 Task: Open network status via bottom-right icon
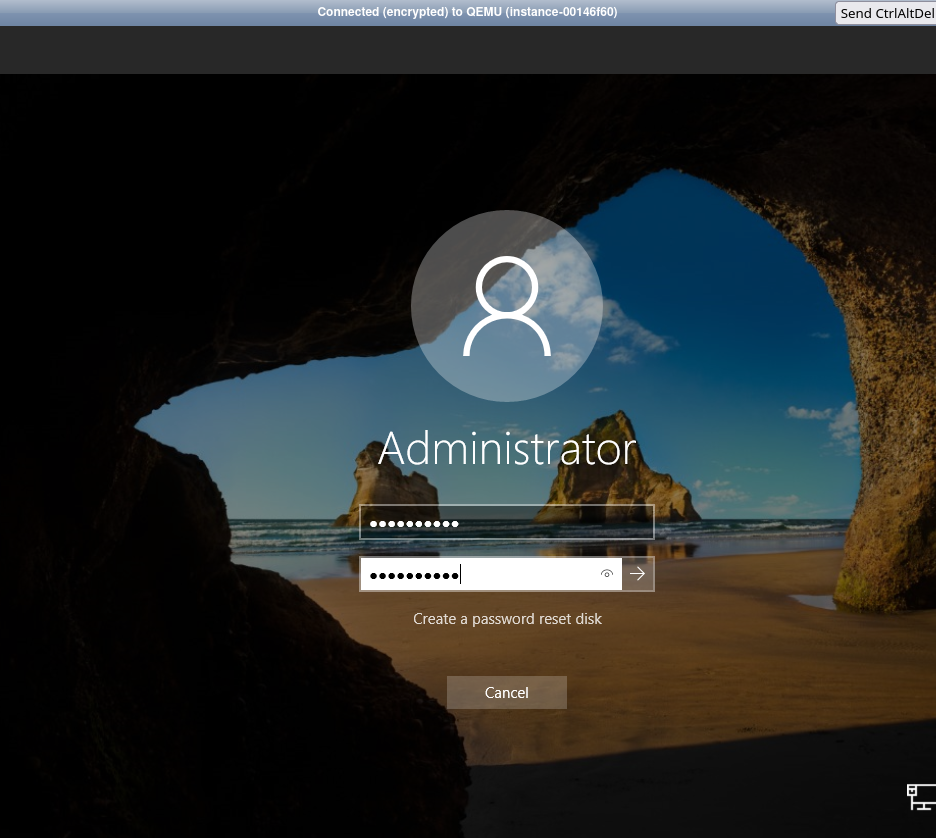[x=918, y=797]
